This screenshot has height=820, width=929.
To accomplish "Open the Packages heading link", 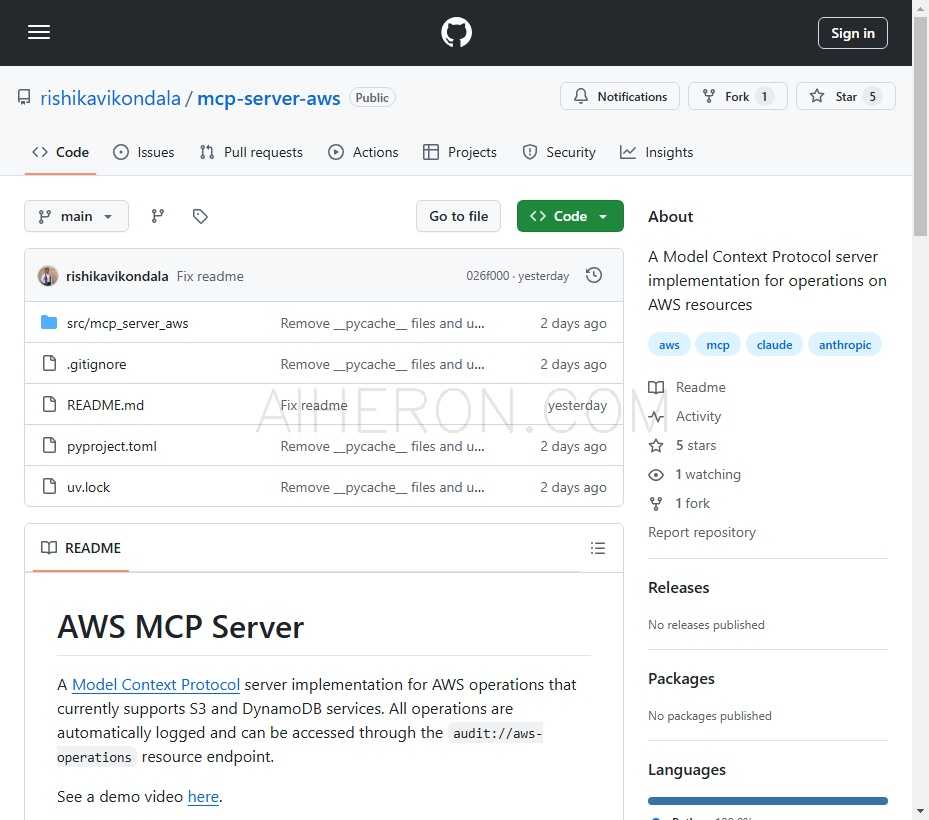I will tap(681, 678).
